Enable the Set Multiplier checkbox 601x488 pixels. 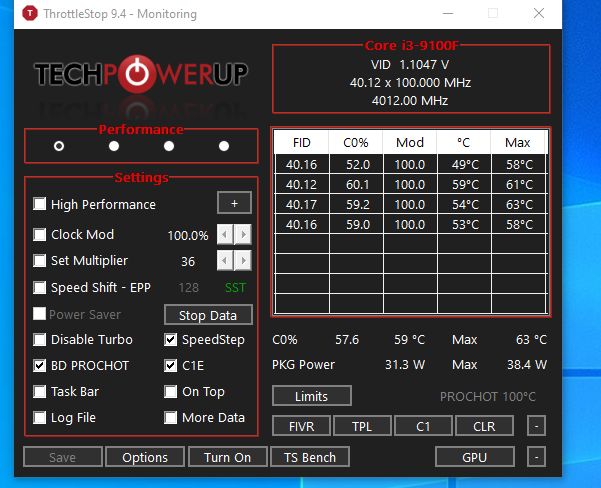click(x=39, y=261)
